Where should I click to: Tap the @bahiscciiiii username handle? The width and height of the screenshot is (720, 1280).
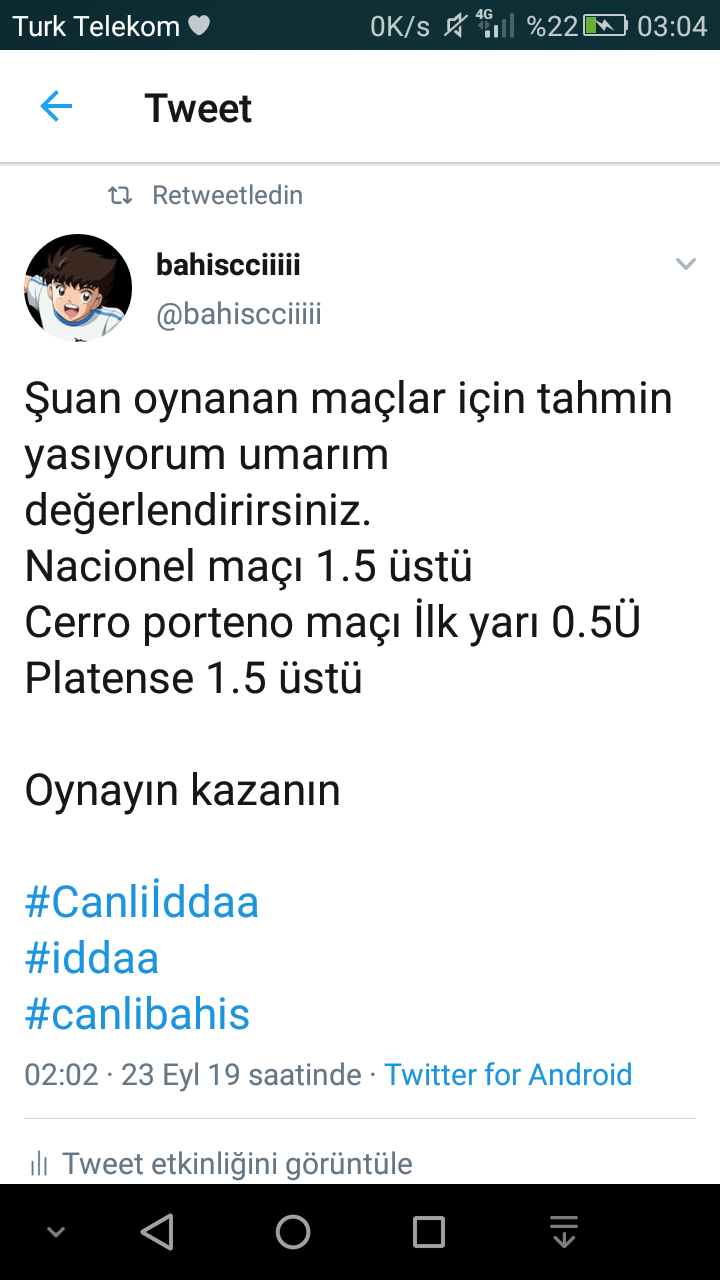(x=239, y=315)
